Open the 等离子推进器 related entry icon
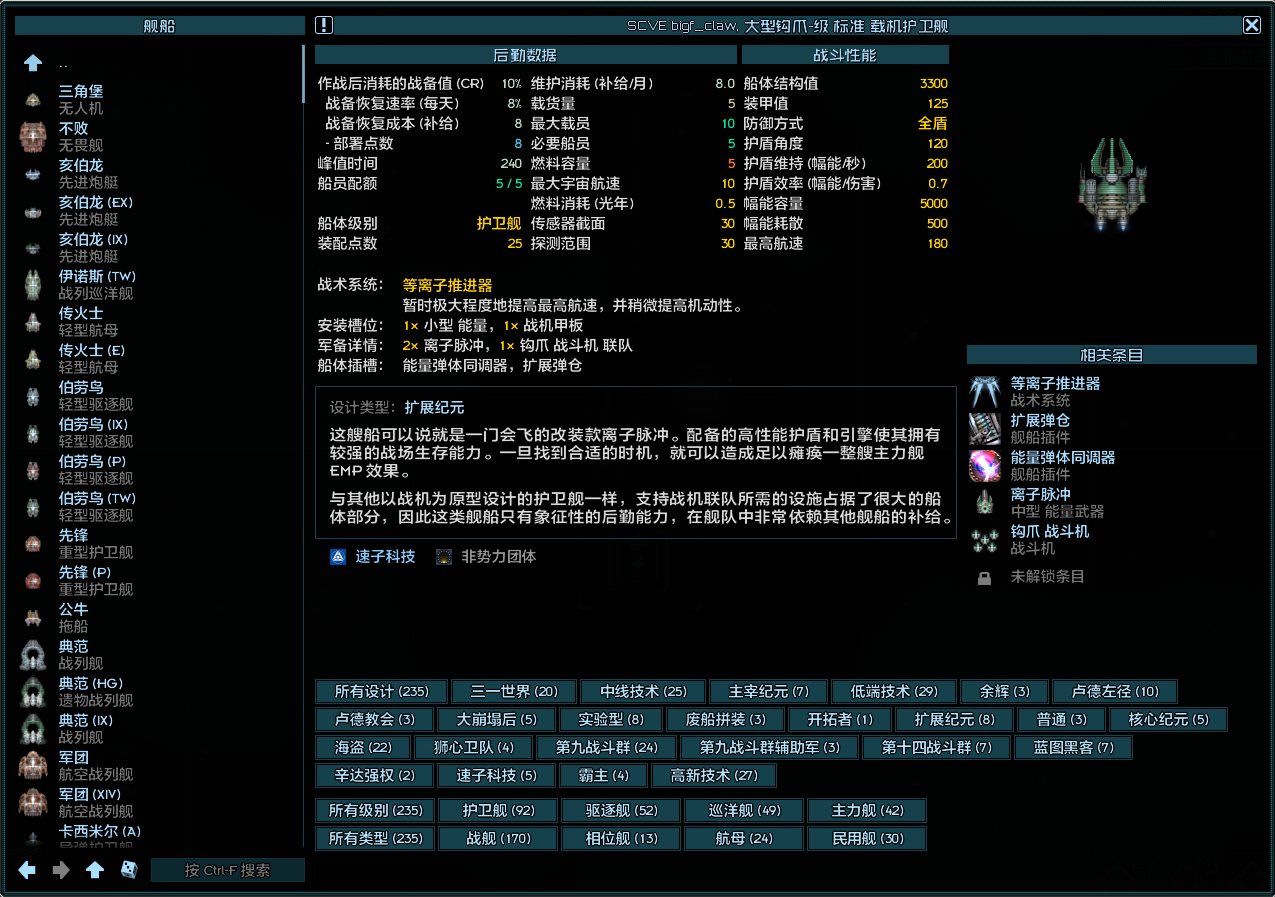The height and width of the screenshot is (897, 1275). pyautogui.click(x=985, y=392)
